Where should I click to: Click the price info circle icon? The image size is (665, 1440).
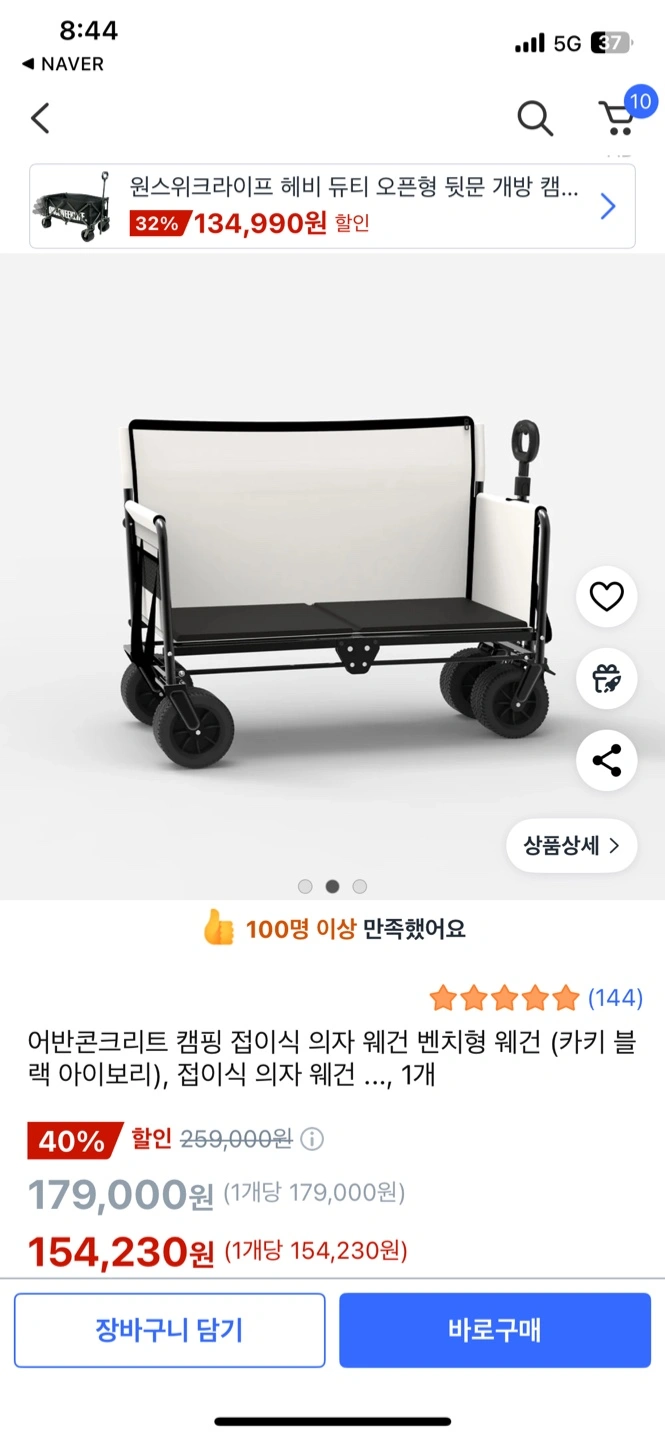point(312,1139)
